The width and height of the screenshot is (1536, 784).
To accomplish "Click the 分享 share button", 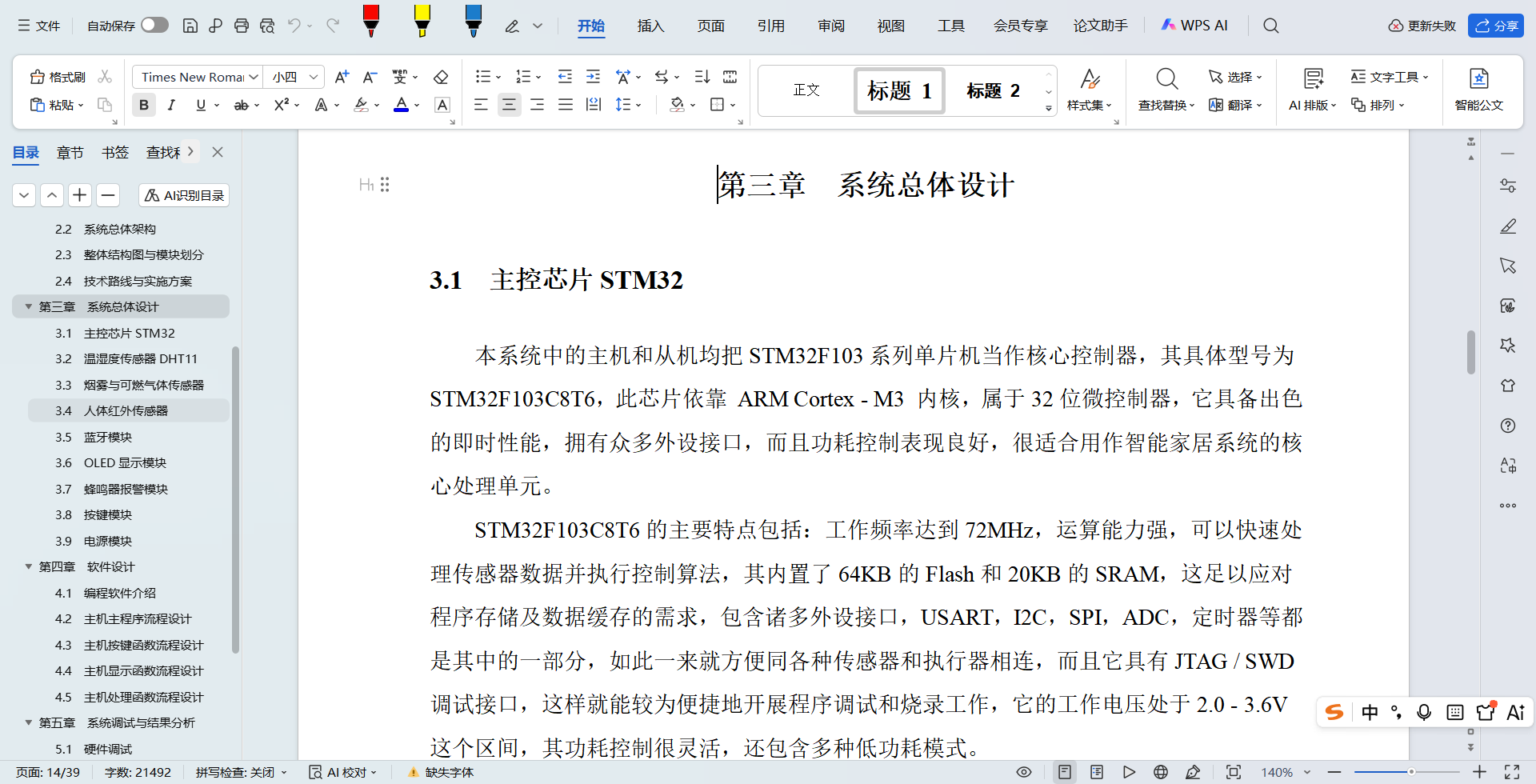I will pos(1496,26).
